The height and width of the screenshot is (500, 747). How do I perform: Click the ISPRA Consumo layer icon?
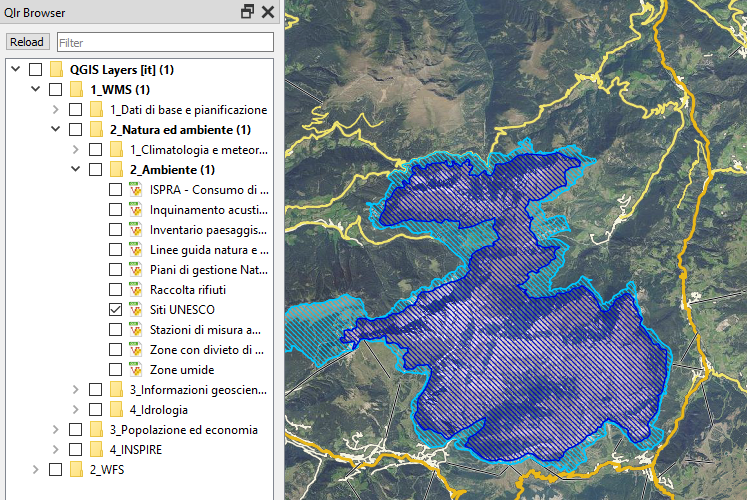pyautogui.click(x=136, y=190)
